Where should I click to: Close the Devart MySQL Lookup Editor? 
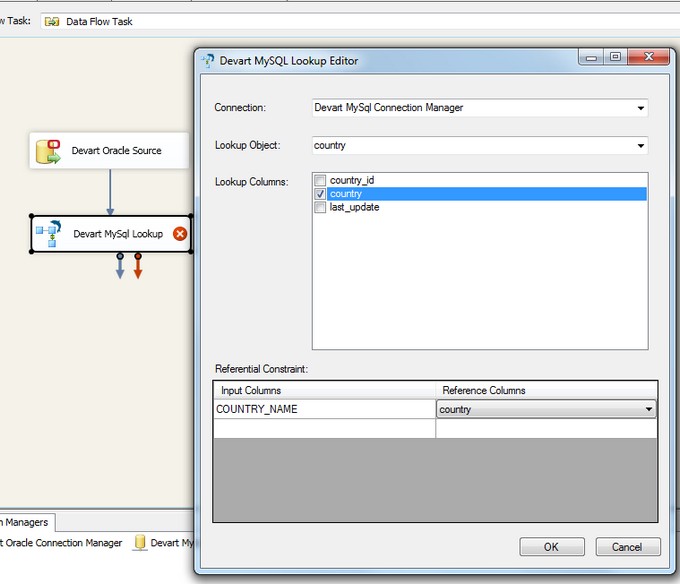click(648, 57)
